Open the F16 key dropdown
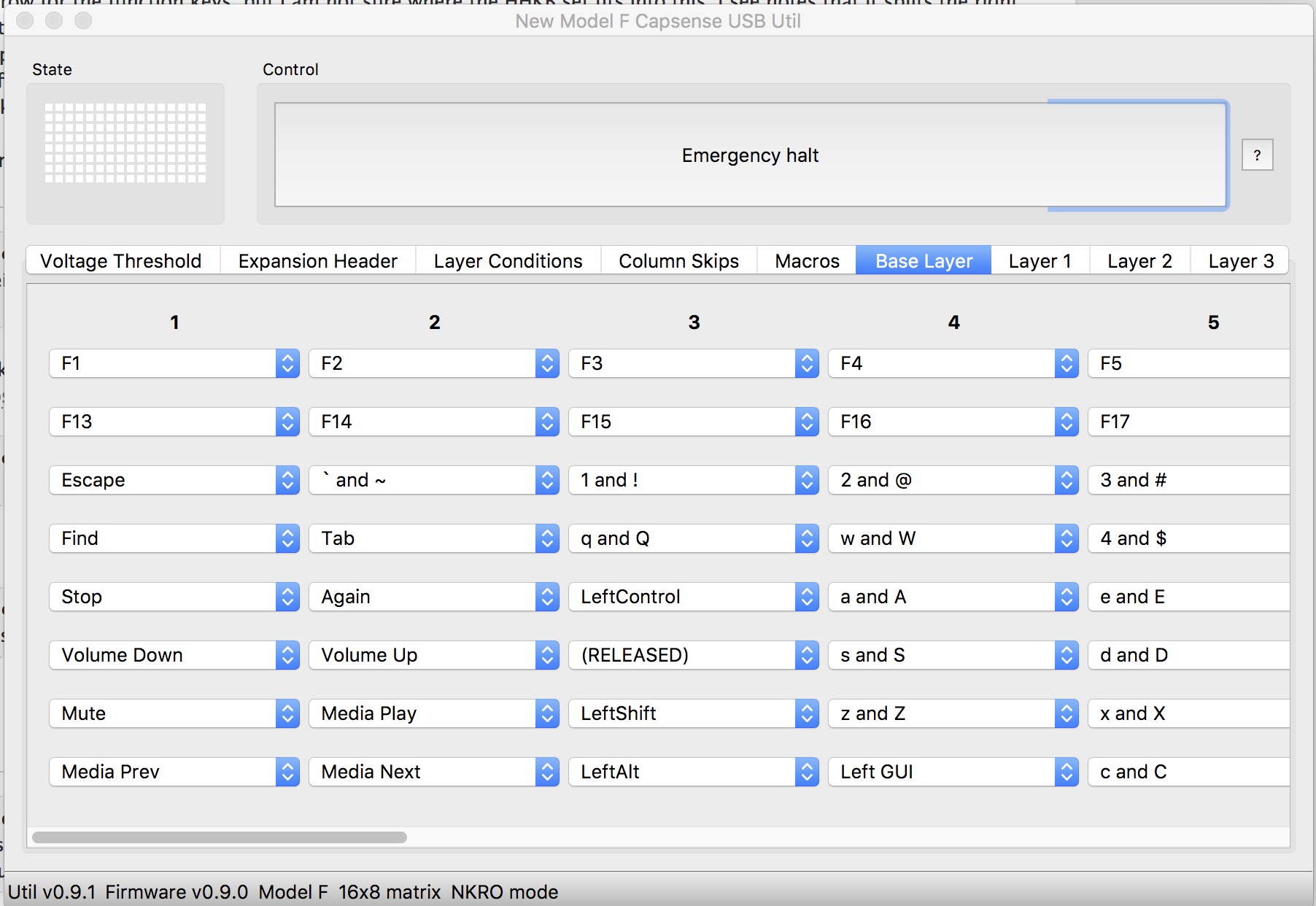Screen dimensions: 1316x906 [953, 422]
